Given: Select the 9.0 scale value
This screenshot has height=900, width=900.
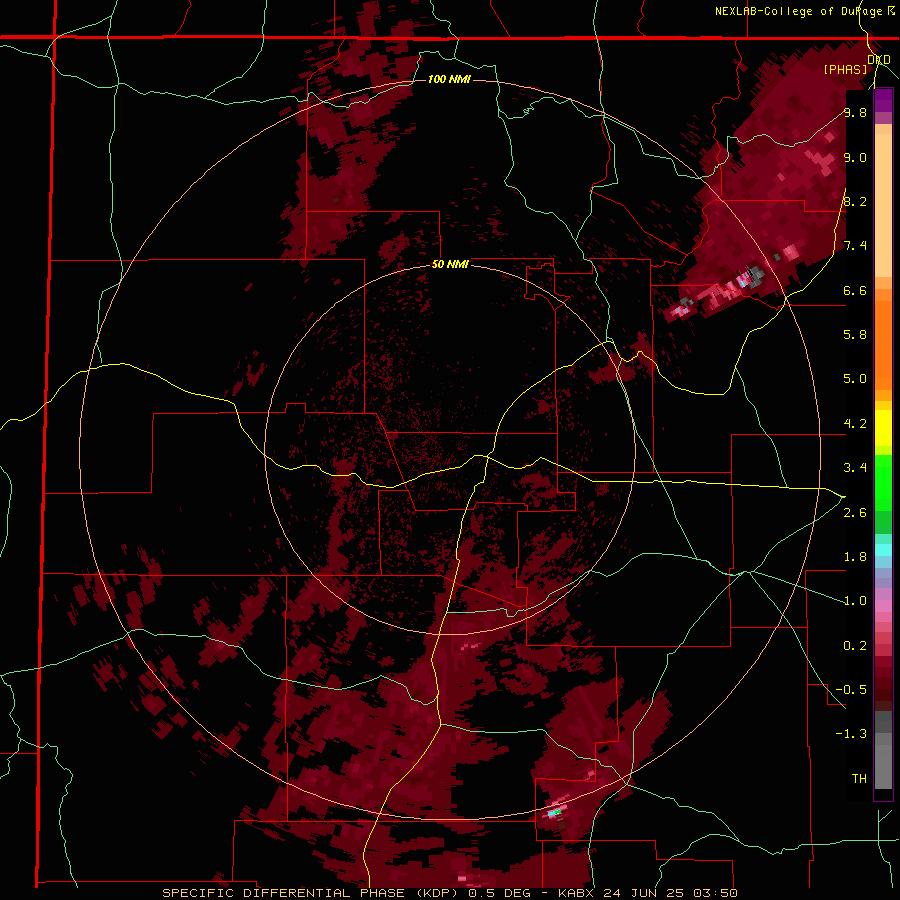Looking at the screenshot, I should [x=855, y=157].
